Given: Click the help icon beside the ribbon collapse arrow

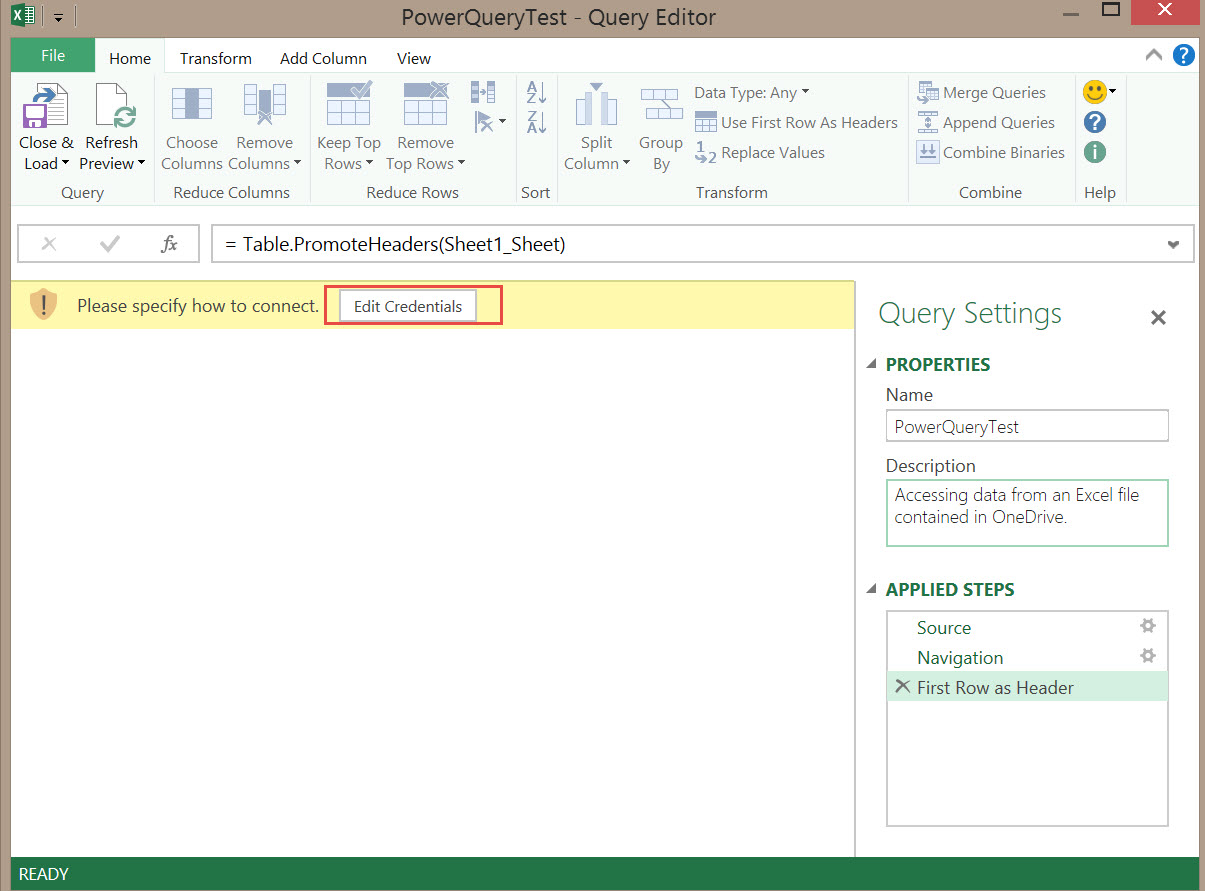Looking at the screenshot, I should 1183,55.
